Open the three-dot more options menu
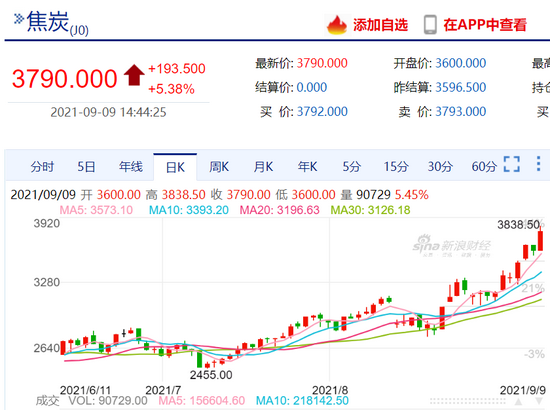 538,164
